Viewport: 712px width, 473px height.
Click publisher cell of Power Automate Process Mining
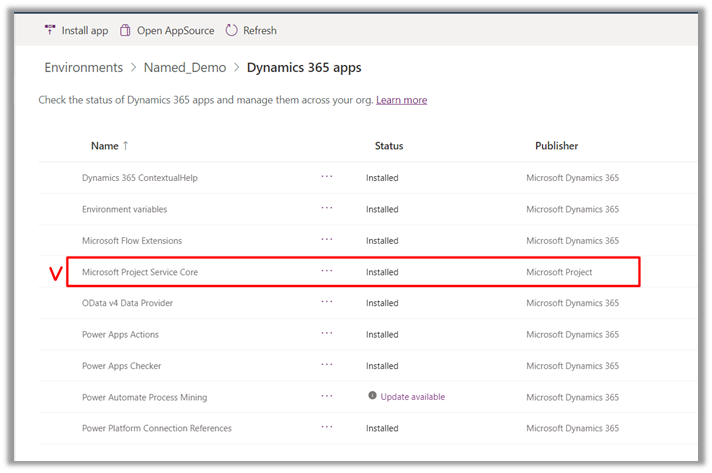[x=572, y=397]
